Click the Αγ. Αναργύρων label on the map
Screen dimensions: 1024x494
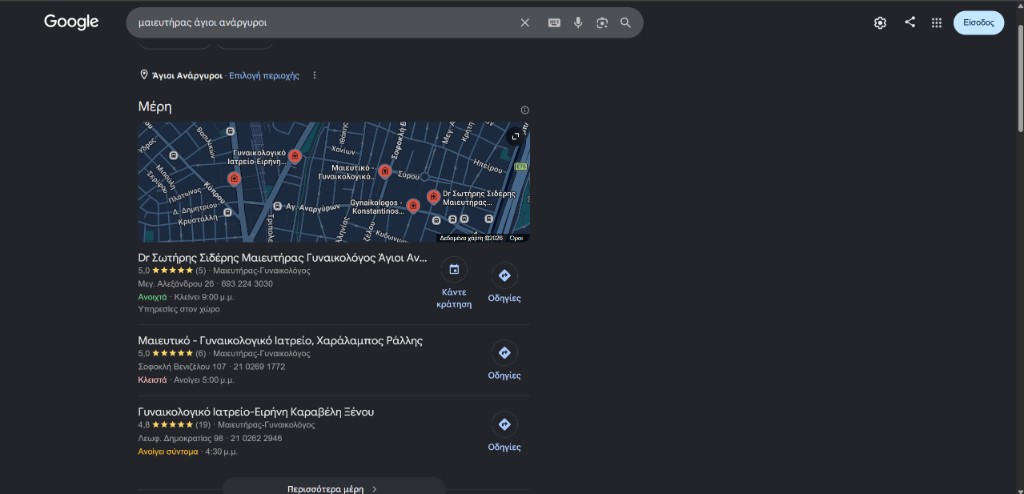click(x=313, y=207)
